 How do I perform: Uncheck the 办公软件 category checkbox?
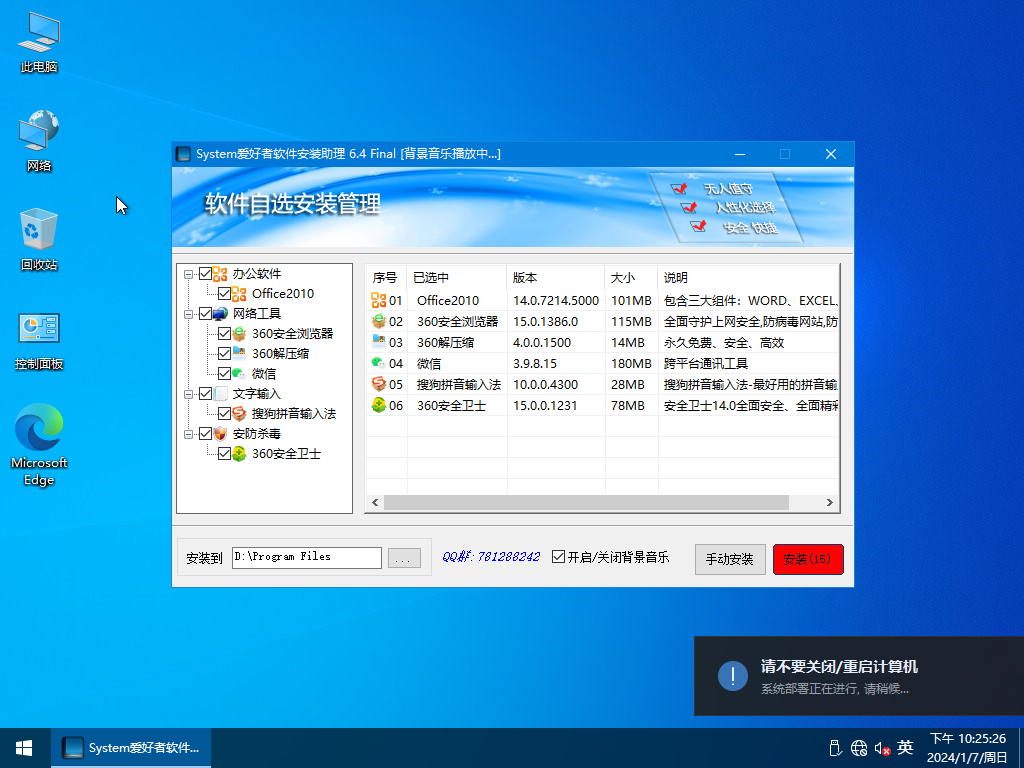tap(205, 274)
